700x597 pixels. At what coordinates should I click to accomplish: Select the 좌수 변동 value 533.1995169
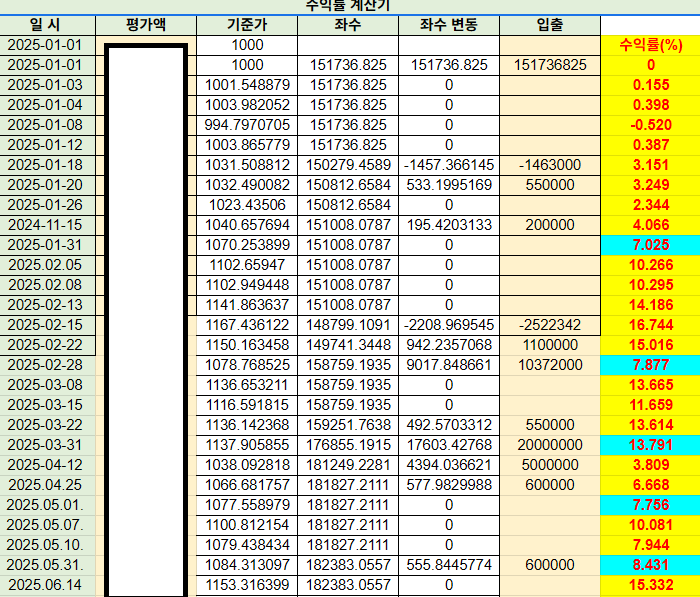(449, 185)
